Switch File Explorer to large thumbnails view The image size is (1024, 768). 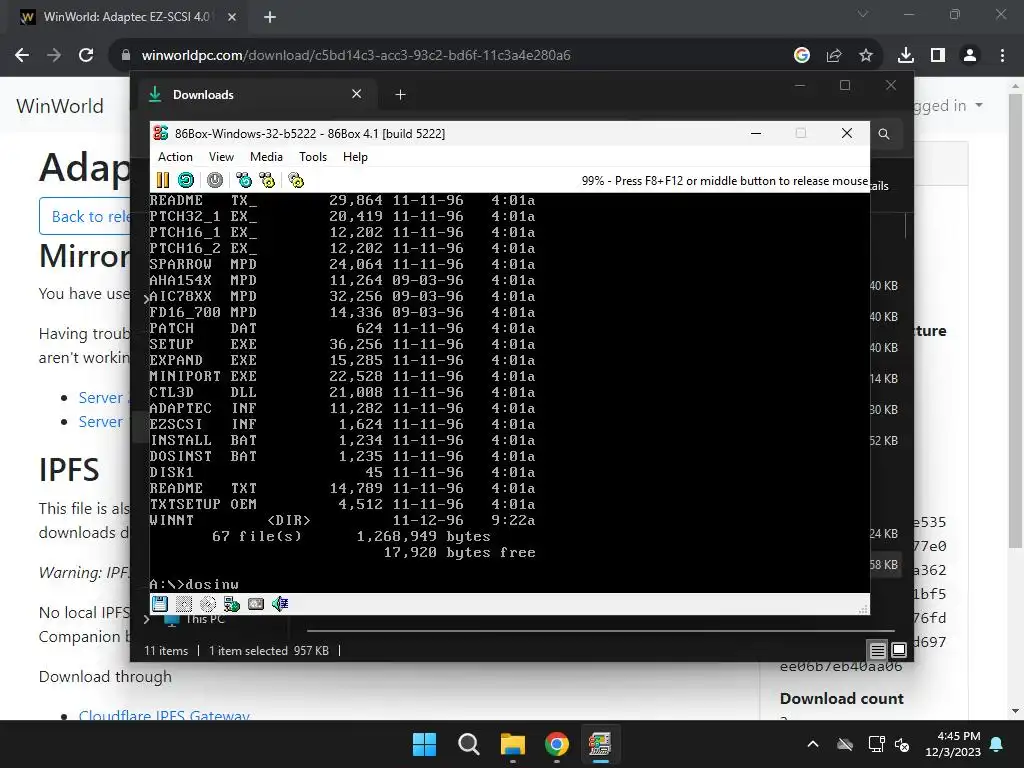point(899,650)
